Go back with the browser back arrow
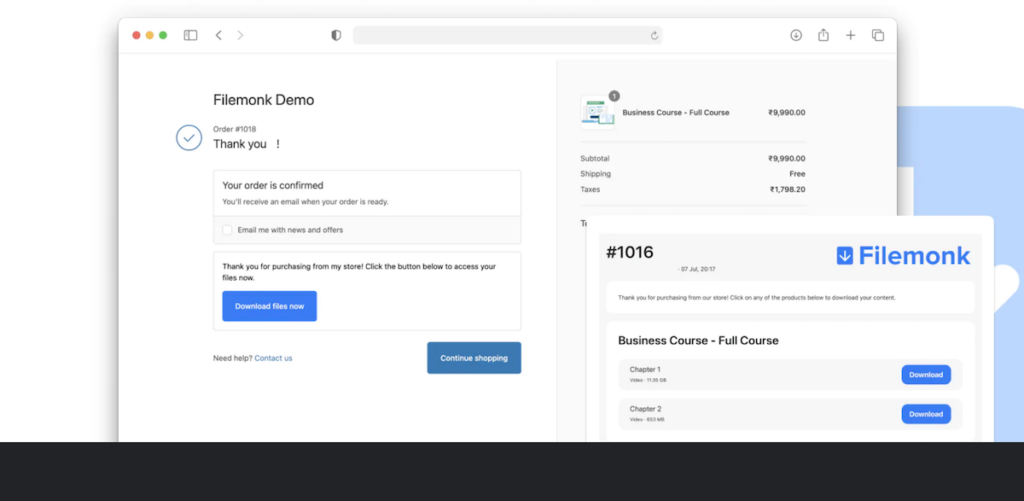The width and height of the screenshot is (1024, 501). [219, 35]
